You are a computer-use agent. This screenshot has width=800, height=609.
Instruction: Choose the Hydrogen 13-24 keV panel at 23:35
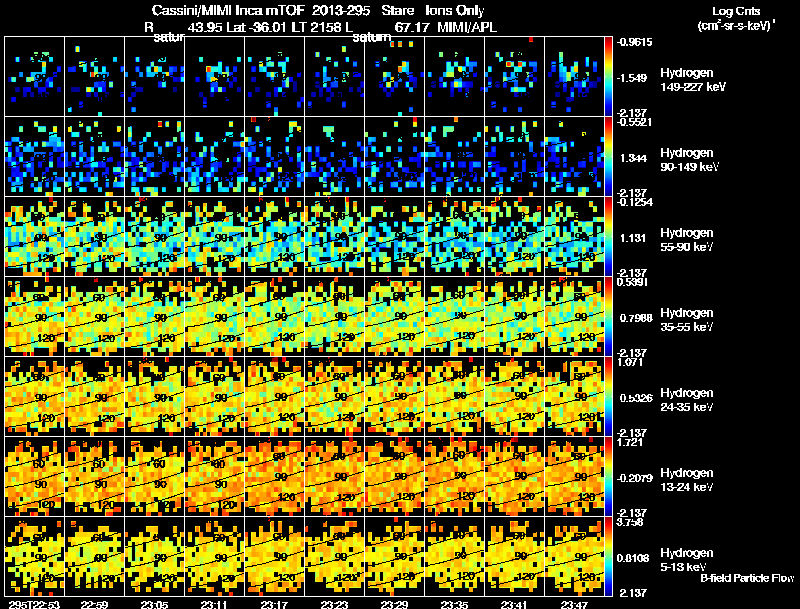pos(455,476)
